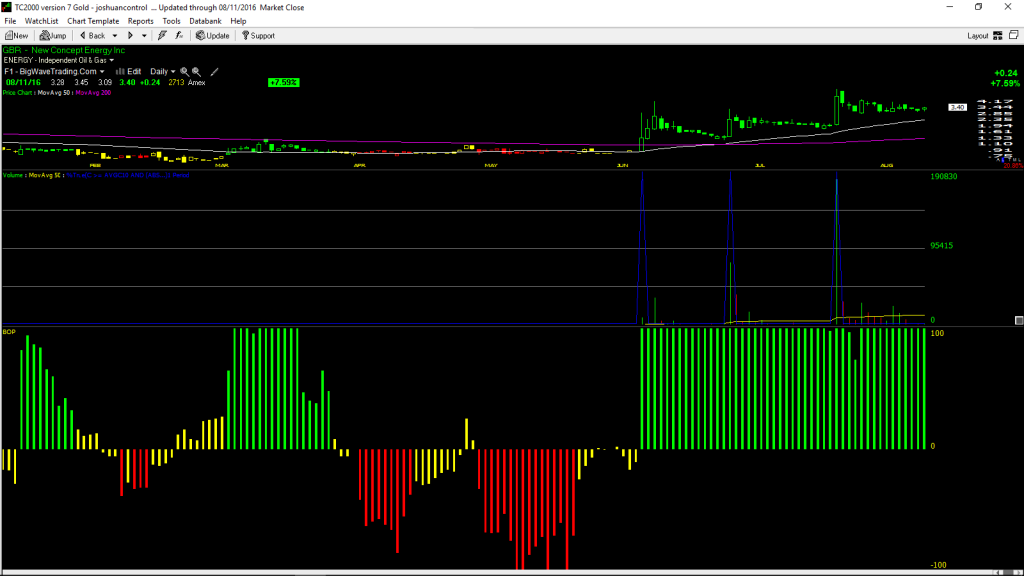The height and width of the screenshot is (576, 1024).
Task: Click the 08/11/16 date value
Action: (x=24, y=83)
